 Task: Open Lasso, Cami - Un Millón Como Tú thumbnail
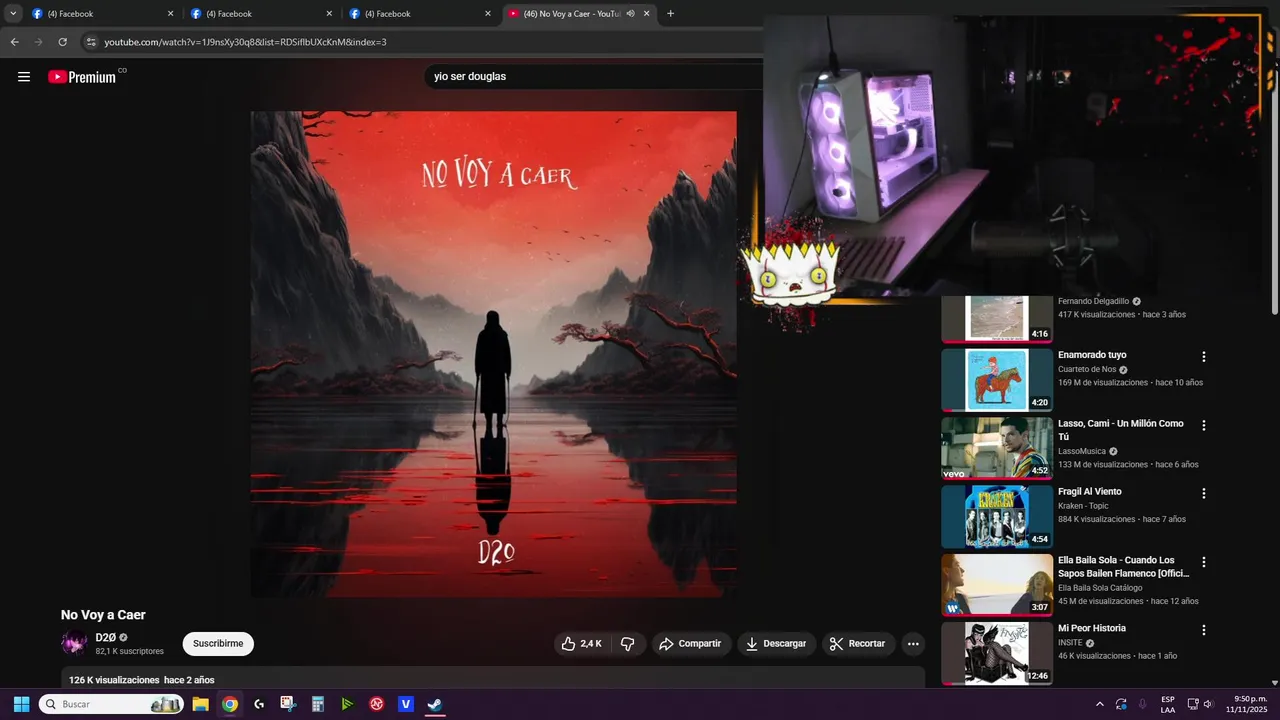997,447
